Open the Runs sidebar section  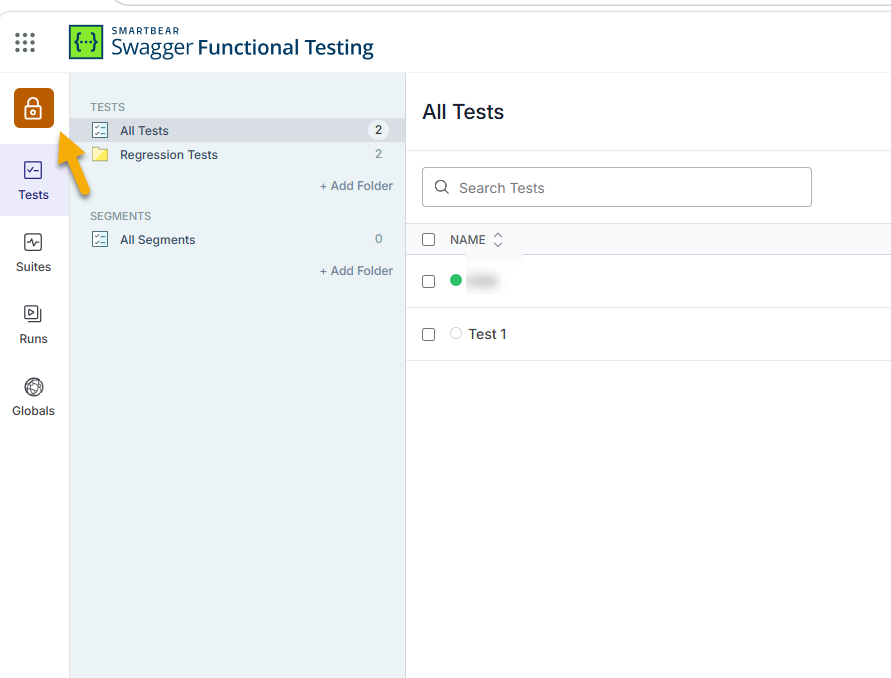34,325
